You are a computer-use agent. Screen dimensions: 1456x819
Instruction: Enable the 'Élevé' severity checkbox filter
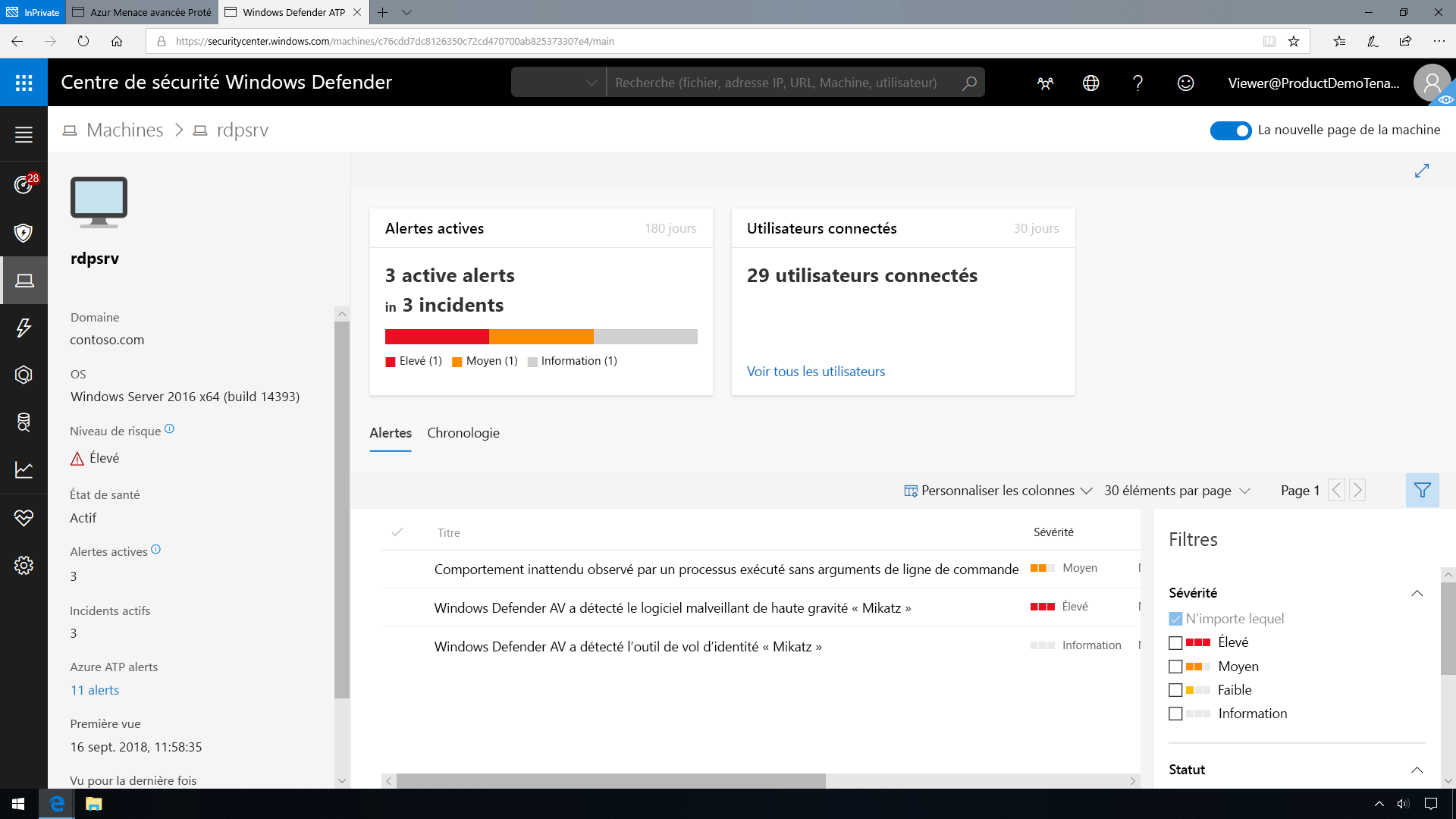1175,641
